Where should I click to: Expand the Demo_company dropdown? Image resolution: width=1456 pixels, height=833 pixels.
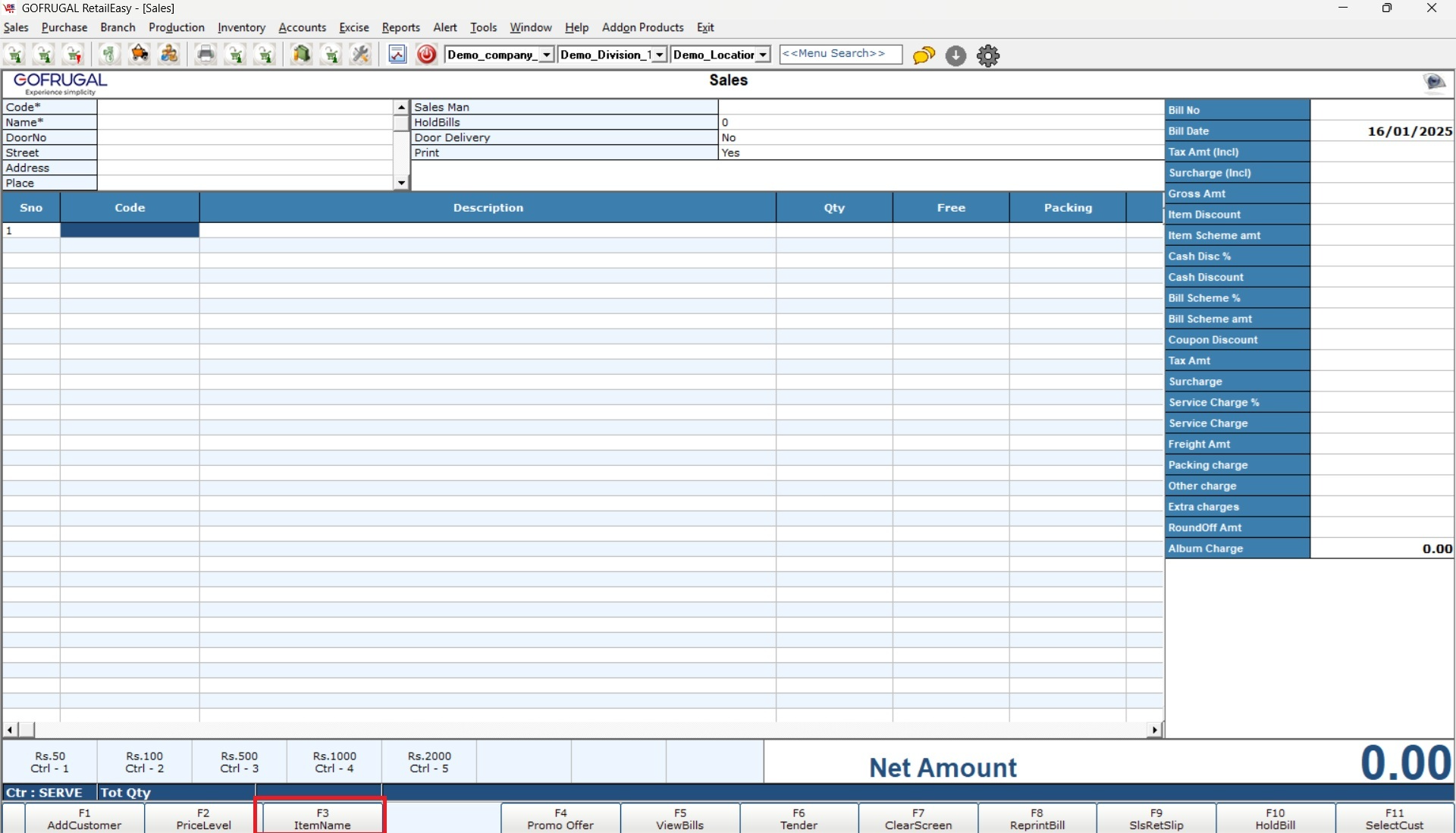tap(547, 55)
